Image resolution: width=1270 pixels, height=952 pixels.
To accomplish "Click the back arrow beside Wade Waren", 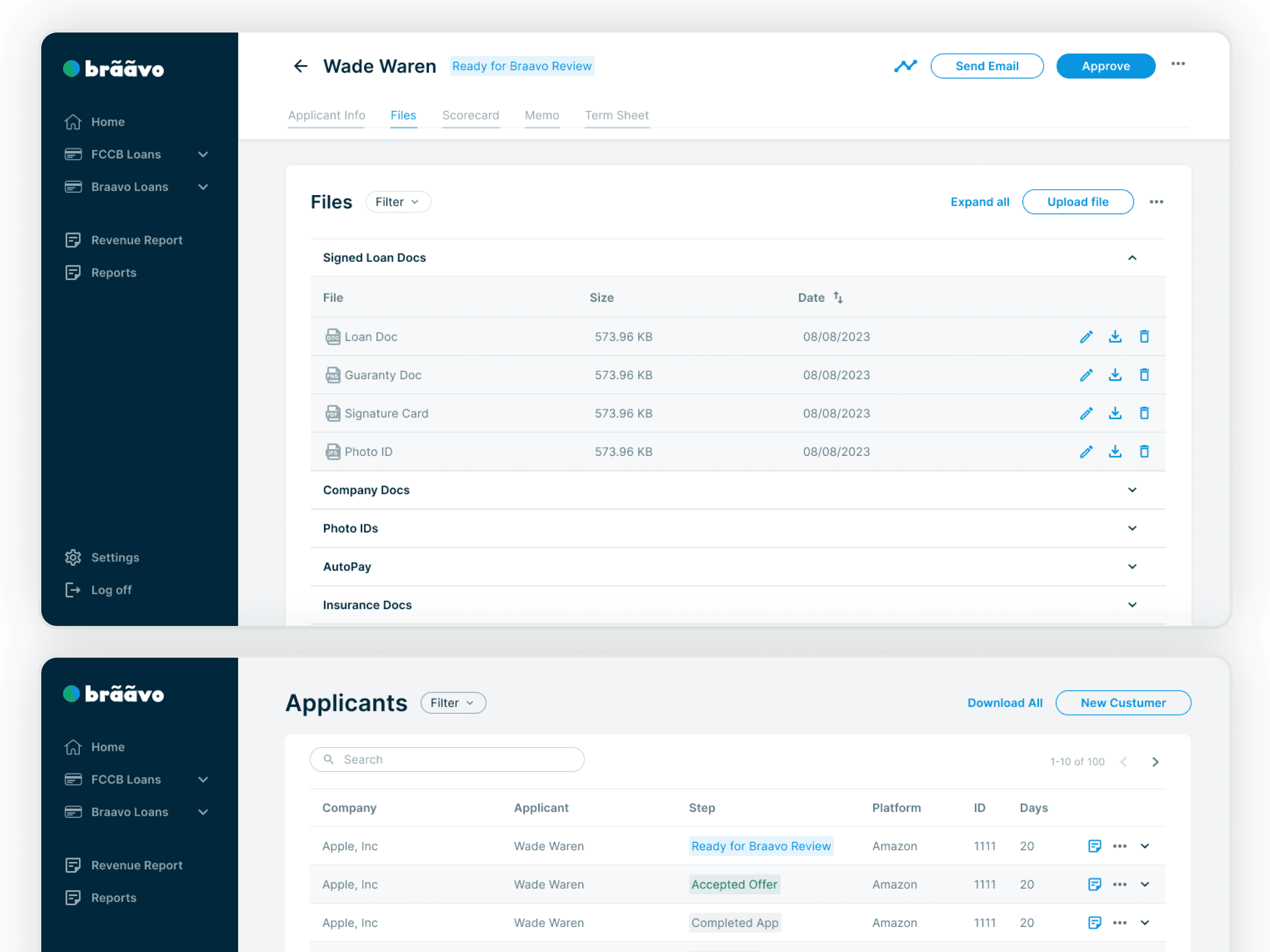I will click(300, 66).
